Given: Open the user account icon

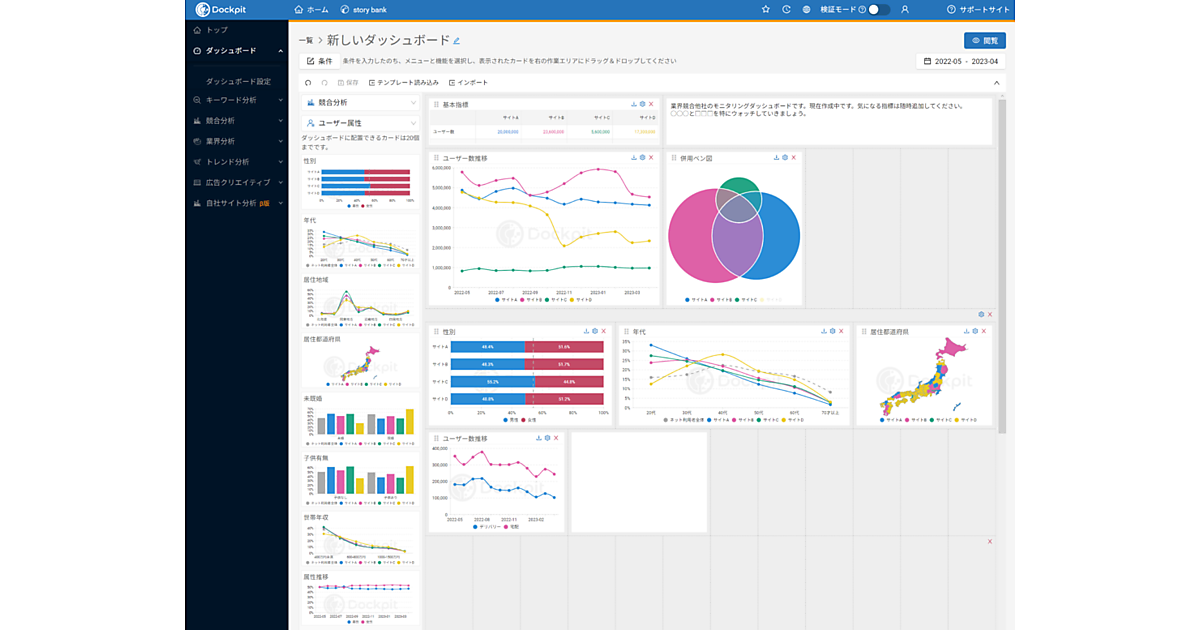Looking at the screenshot, I should click(905, 9).
